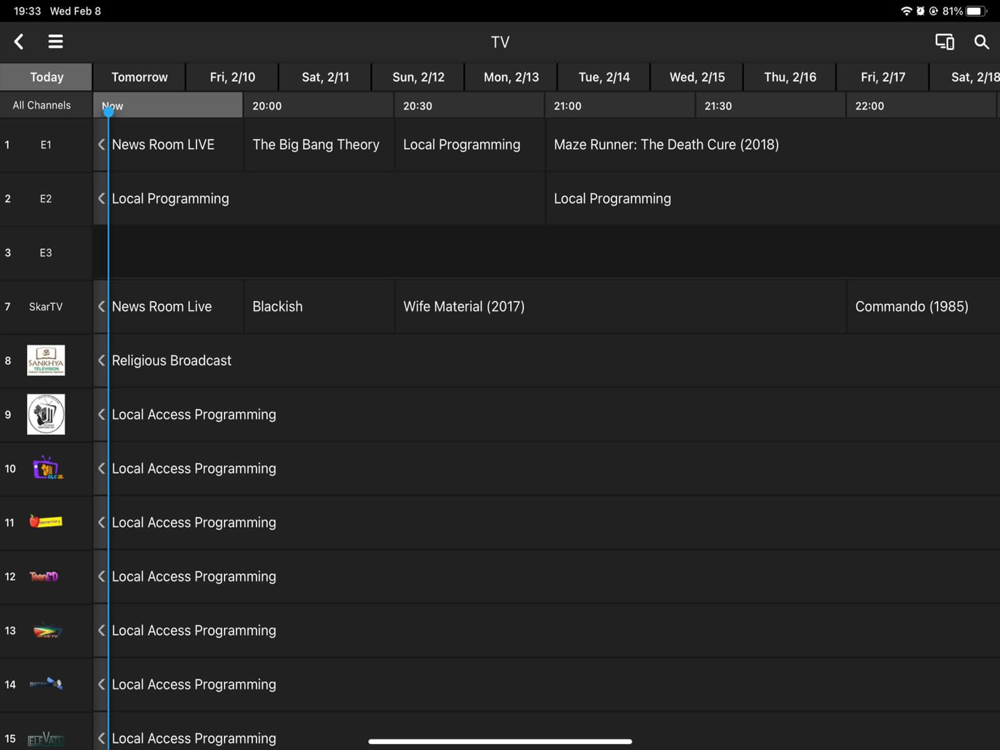1000x750 pixels.
Task: Open the All Channels filter
Action: (x=41, y=105)
